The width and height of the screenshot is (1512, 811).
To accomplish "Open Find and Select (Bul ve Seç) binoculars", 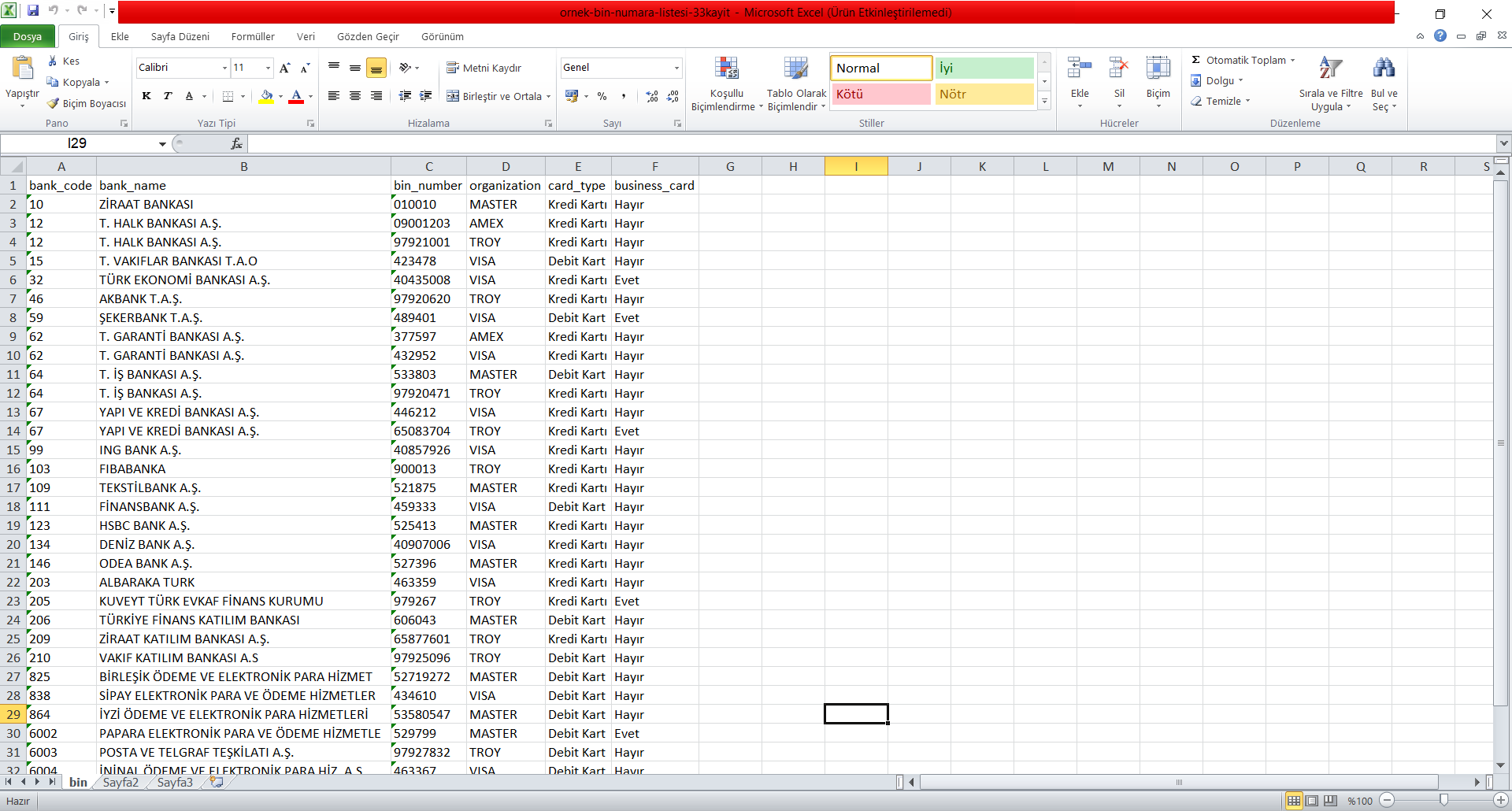I will 1384,83.
